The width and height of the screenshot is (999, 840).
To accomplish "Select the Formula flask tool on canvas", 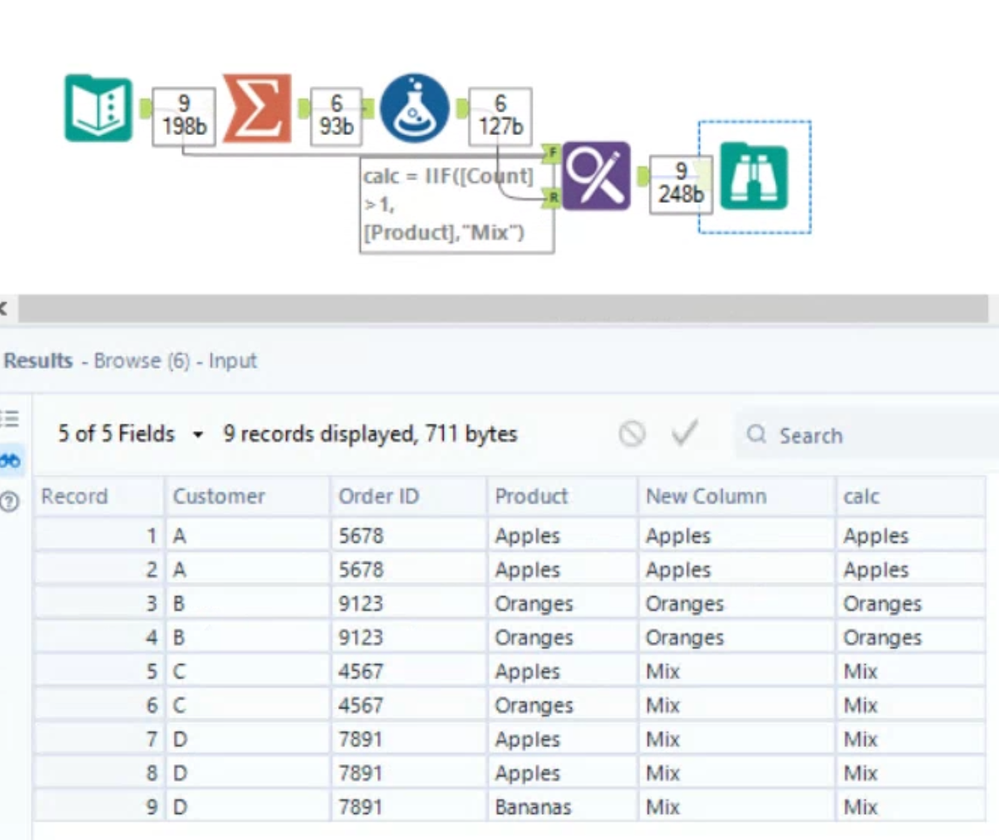I will (x=414, y=108).
